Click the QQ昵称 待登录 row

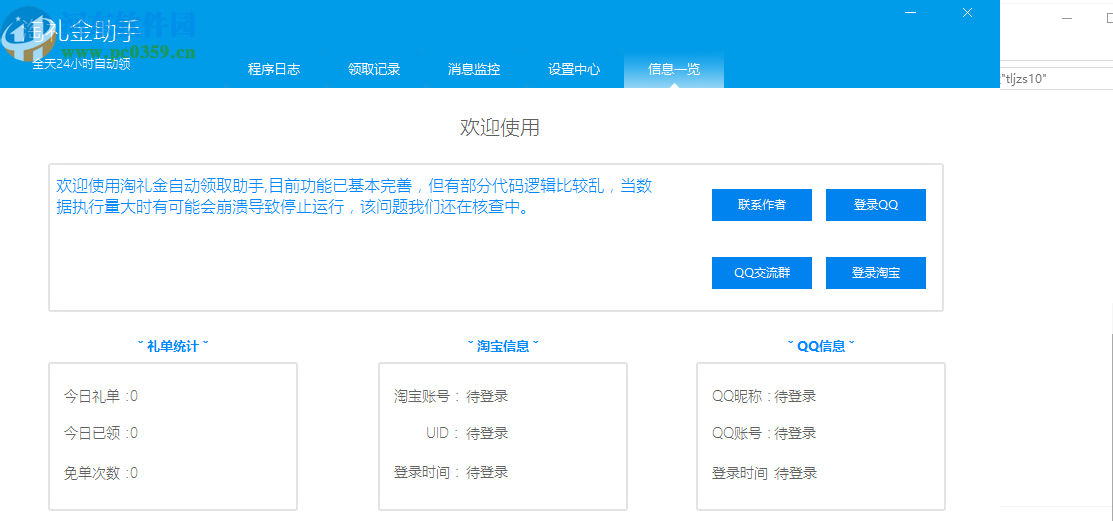pyautogui.click(x=764, y=397)
